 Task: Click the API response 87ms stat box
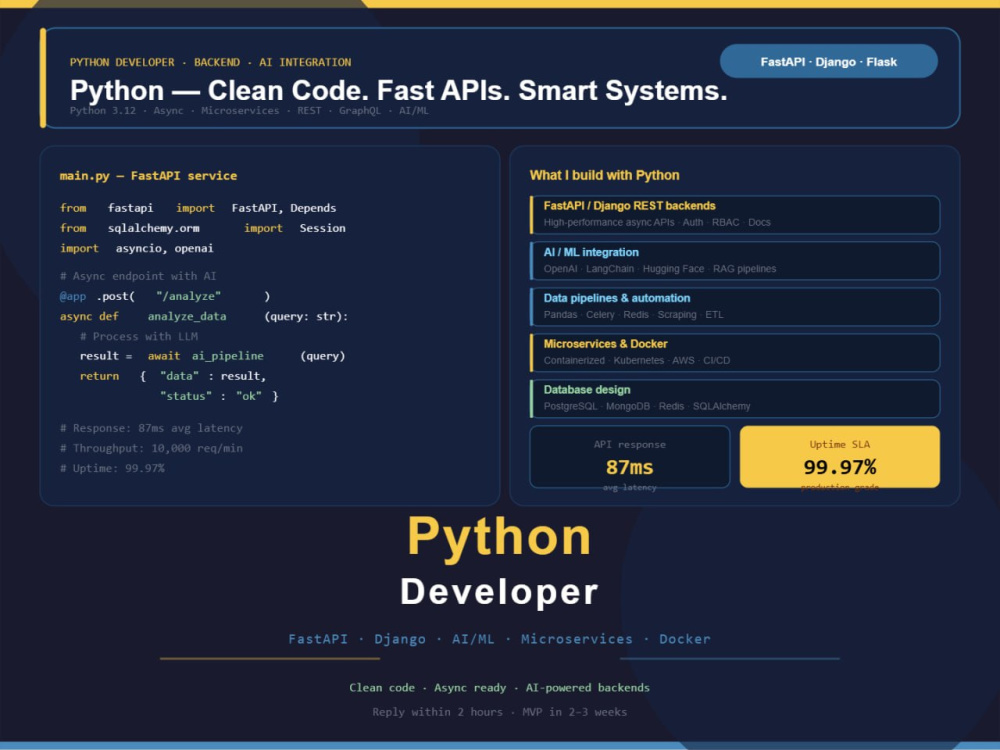pos(629,457)
